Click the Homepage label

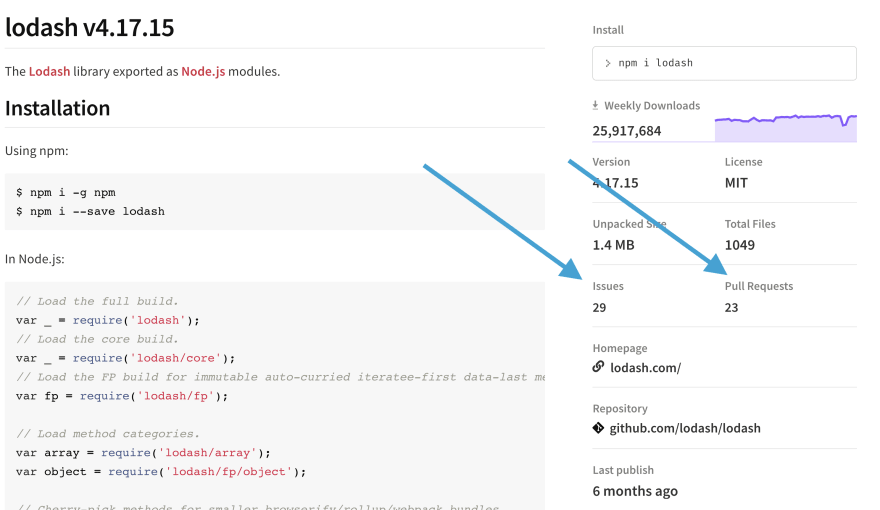pos(620,348)
